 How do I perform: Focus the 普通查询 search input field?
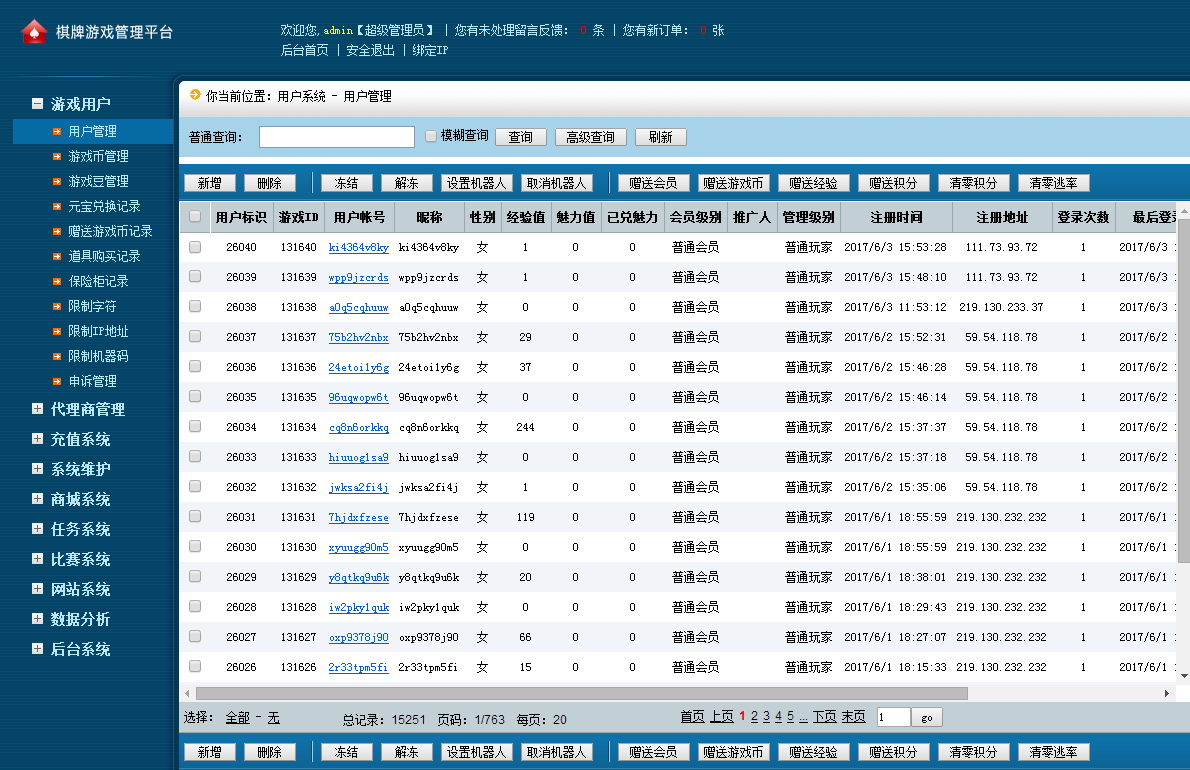point(336,137)
